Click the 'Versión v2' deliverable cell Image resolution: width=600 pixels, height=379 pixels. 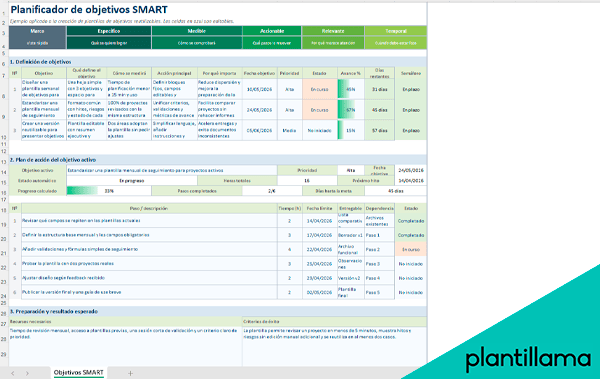click(351, 278)
